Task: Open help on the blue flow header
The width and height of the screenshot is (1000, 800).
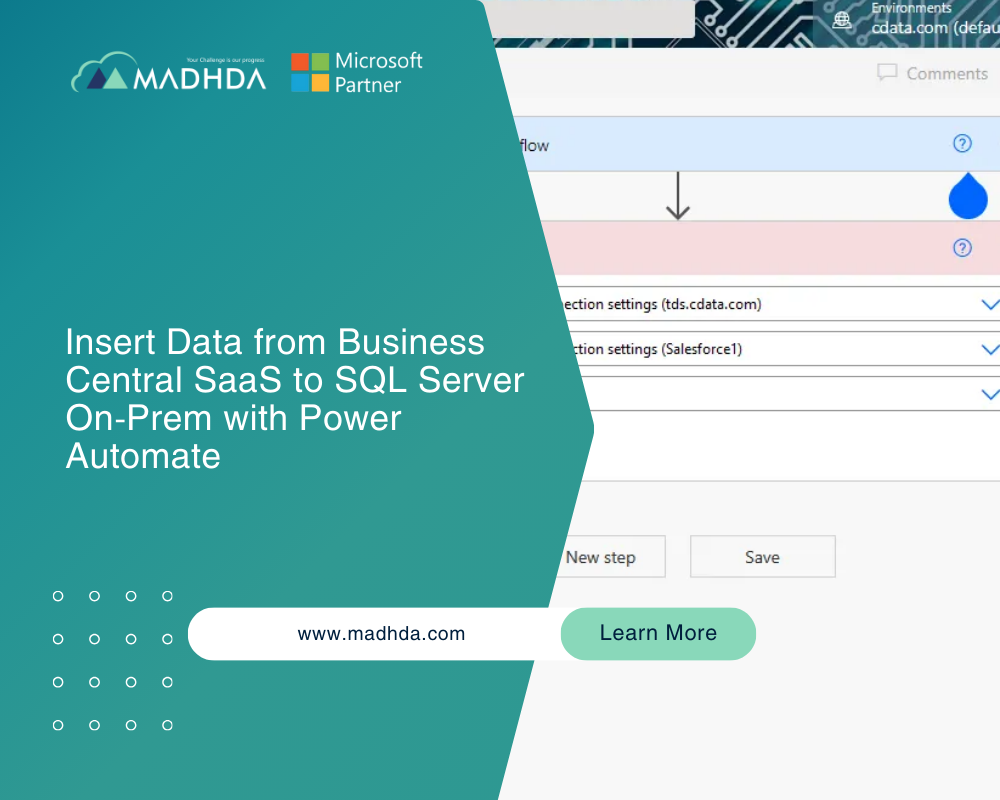Action: (962, 144)
